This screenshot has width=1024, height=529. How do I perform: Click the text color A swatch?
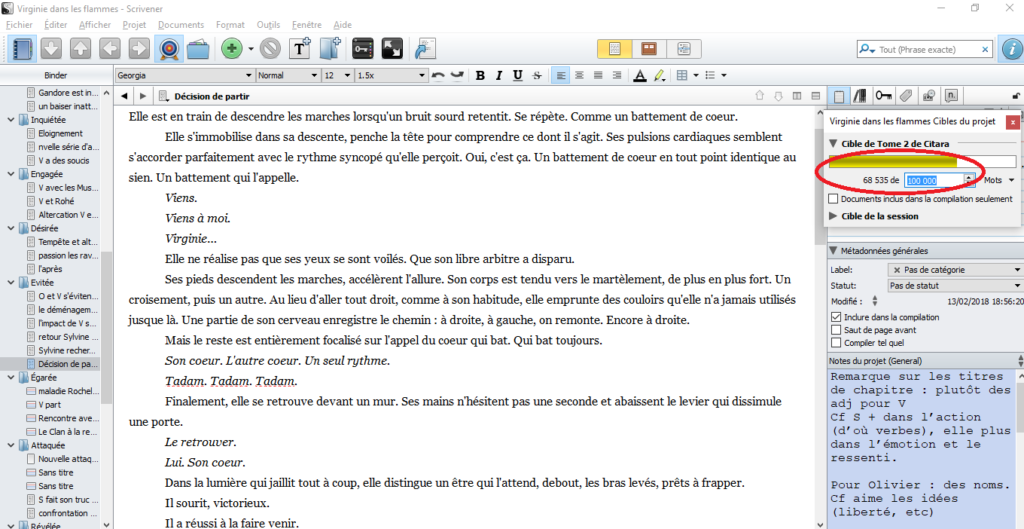tap(640, 76)
